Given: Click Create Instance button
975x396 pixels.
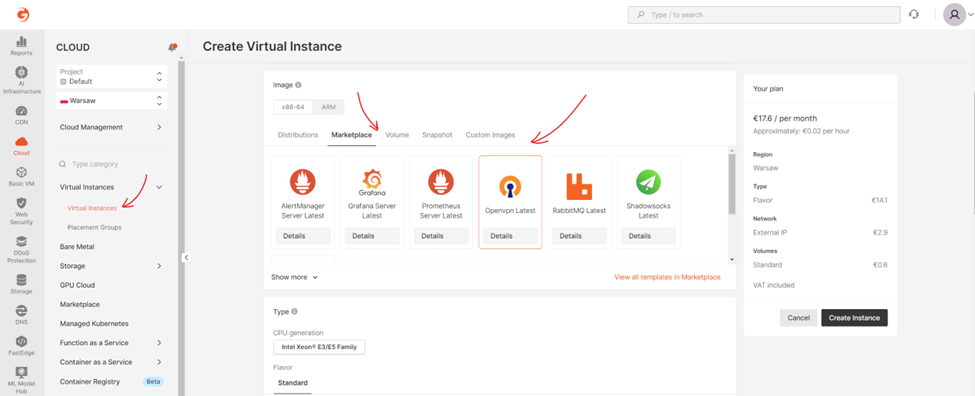Looking at the screenshot, I should (x=854, y=318).
